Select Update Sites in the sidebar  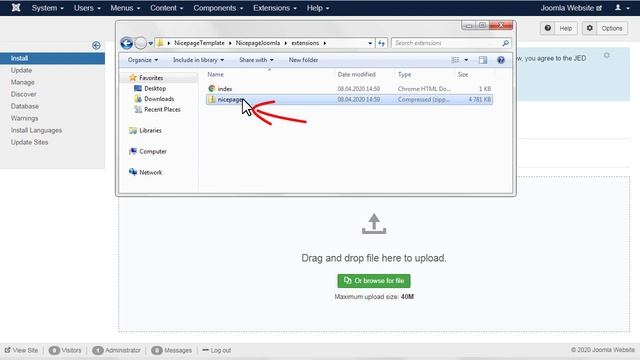click(x=29, y=142)
